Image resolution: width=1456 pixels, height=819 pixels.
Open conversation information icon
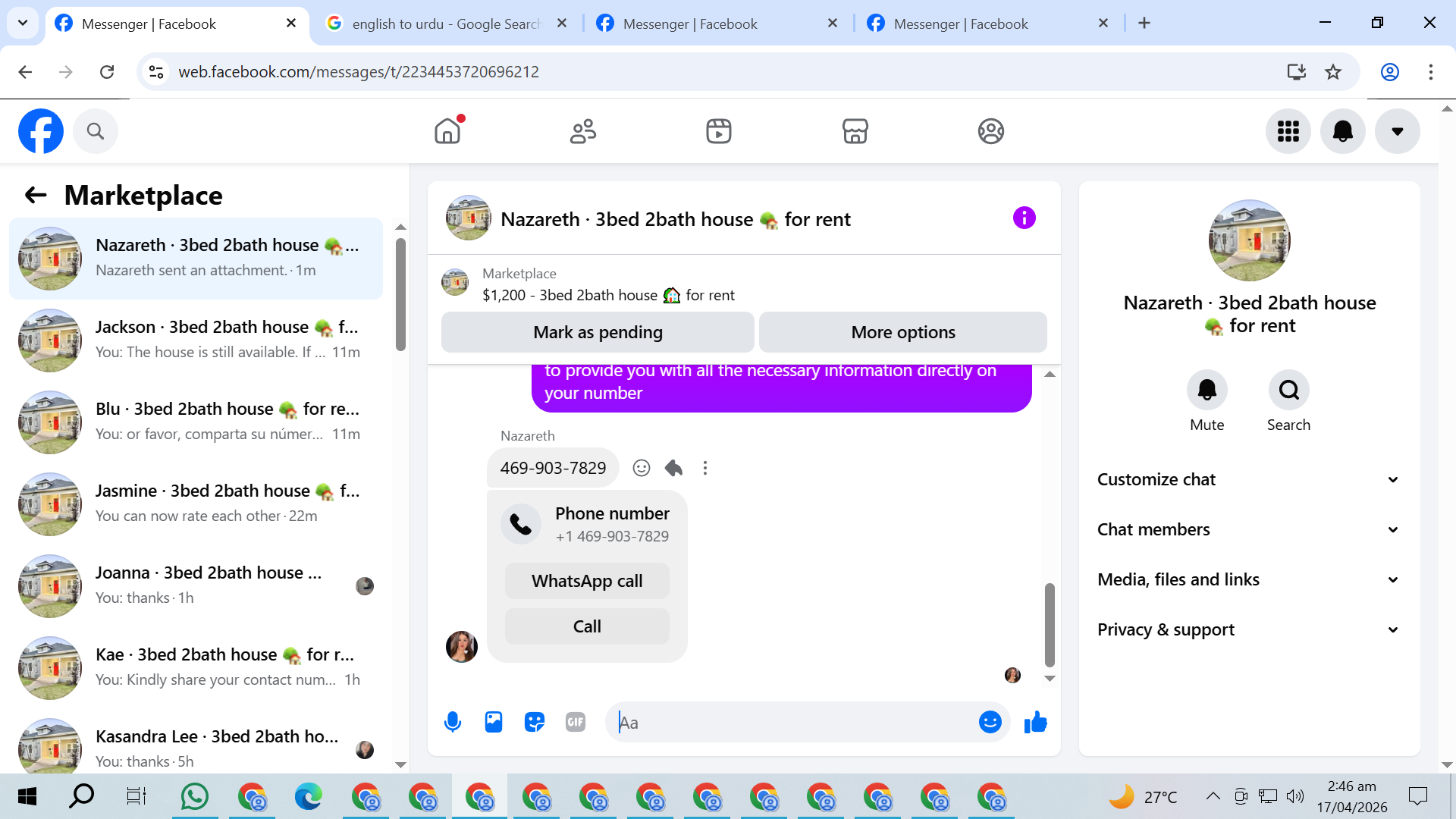coord(1024,218)
